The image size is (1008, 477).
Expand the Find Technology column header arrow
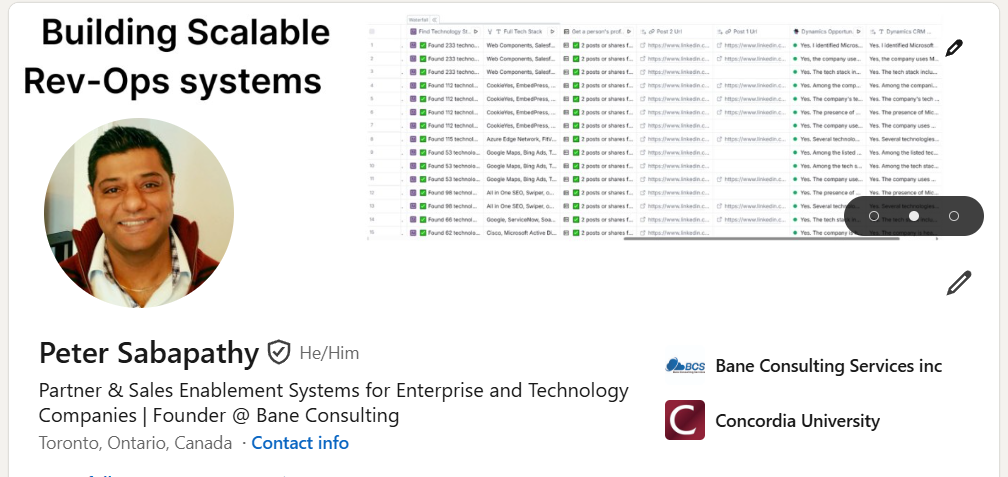tap(476, 32)
